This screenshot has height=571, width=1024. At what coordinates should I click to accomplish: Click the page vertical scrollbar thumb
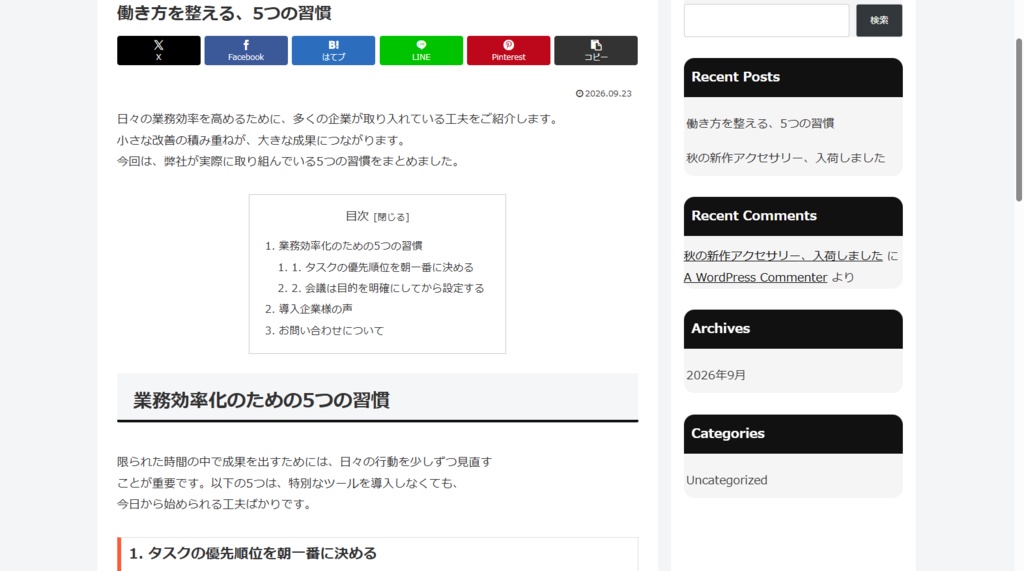[1018, 120]
